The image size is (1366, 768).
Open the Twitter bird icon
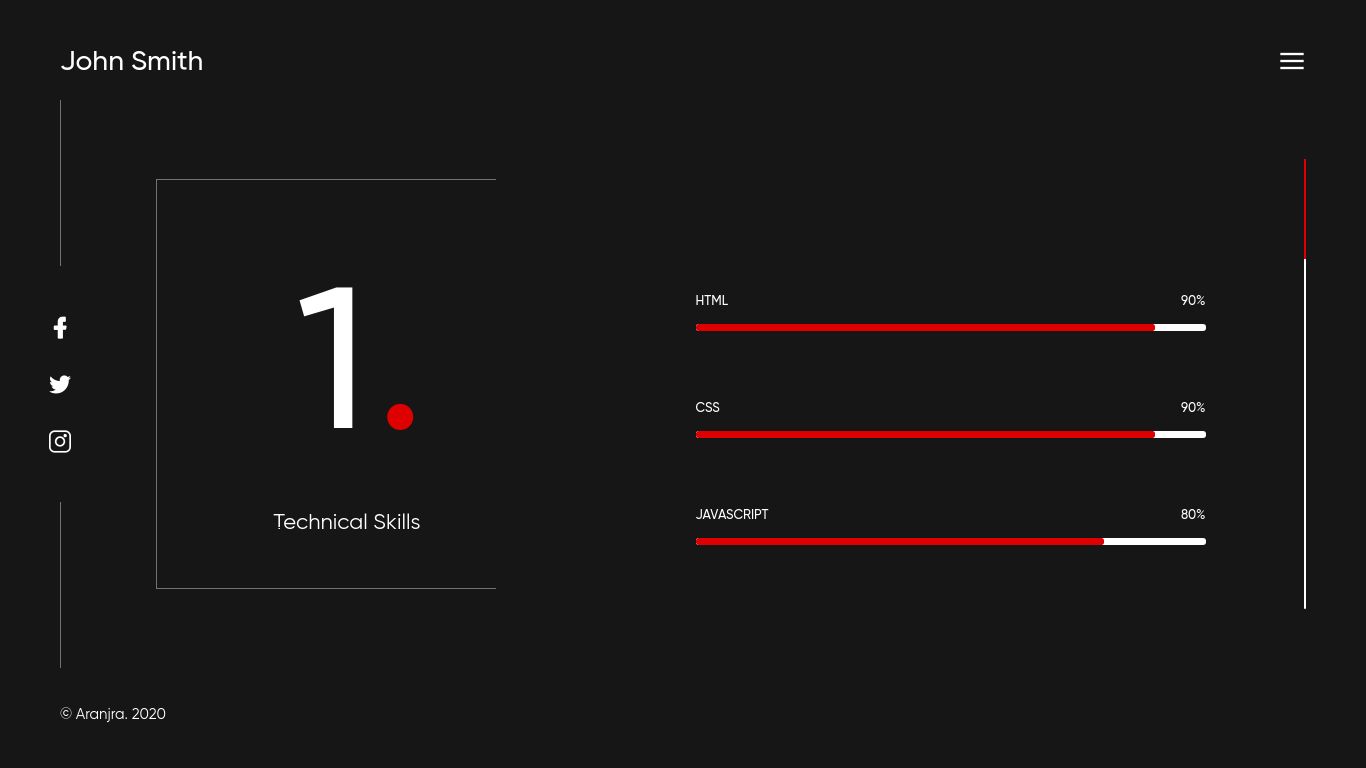point(60,384)
